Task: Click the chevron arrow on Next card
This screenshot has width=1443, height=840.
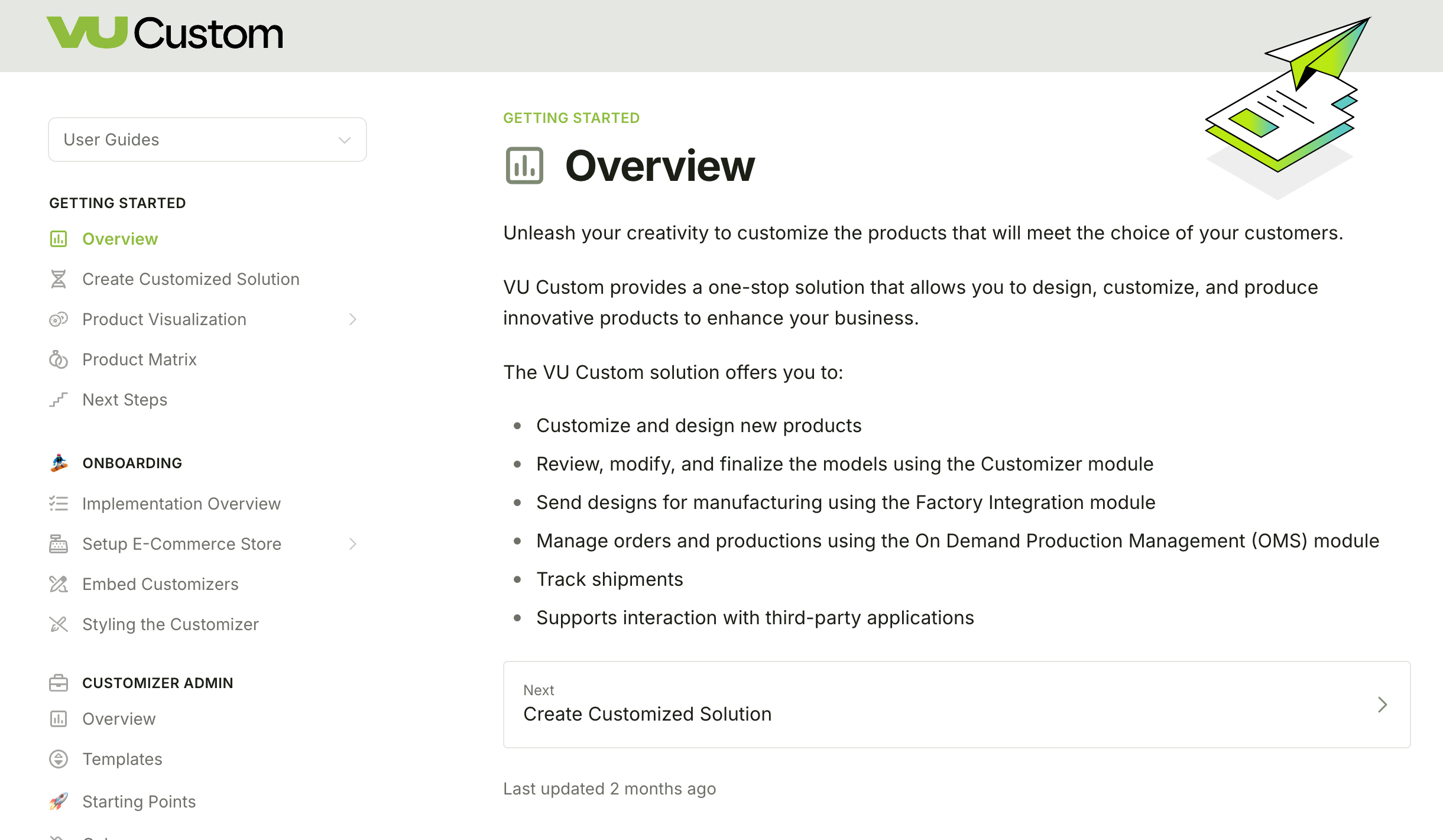Action: point(1382,705)
